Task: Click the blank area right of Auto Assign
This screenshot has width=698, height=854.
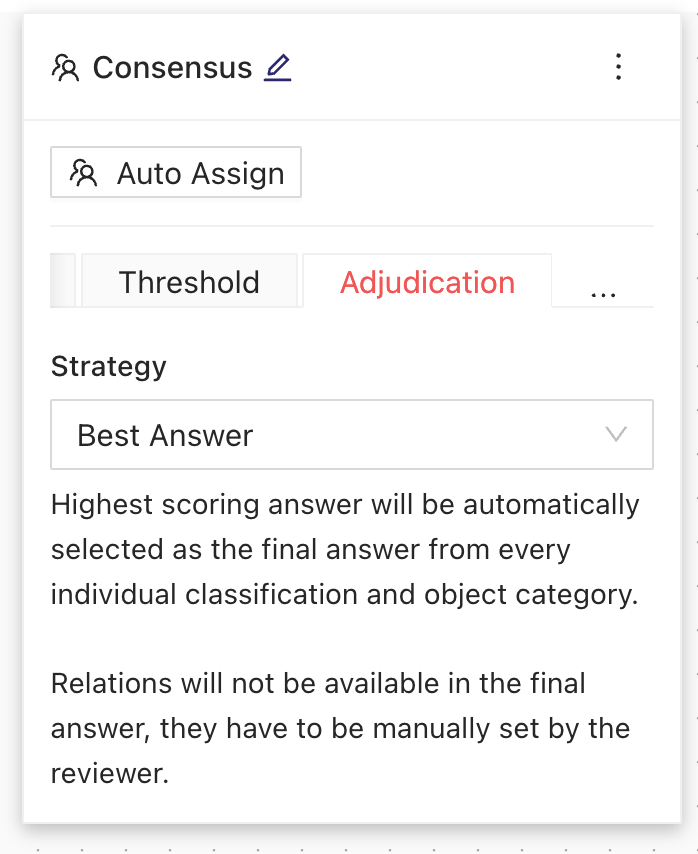Action: click(477, 172)
